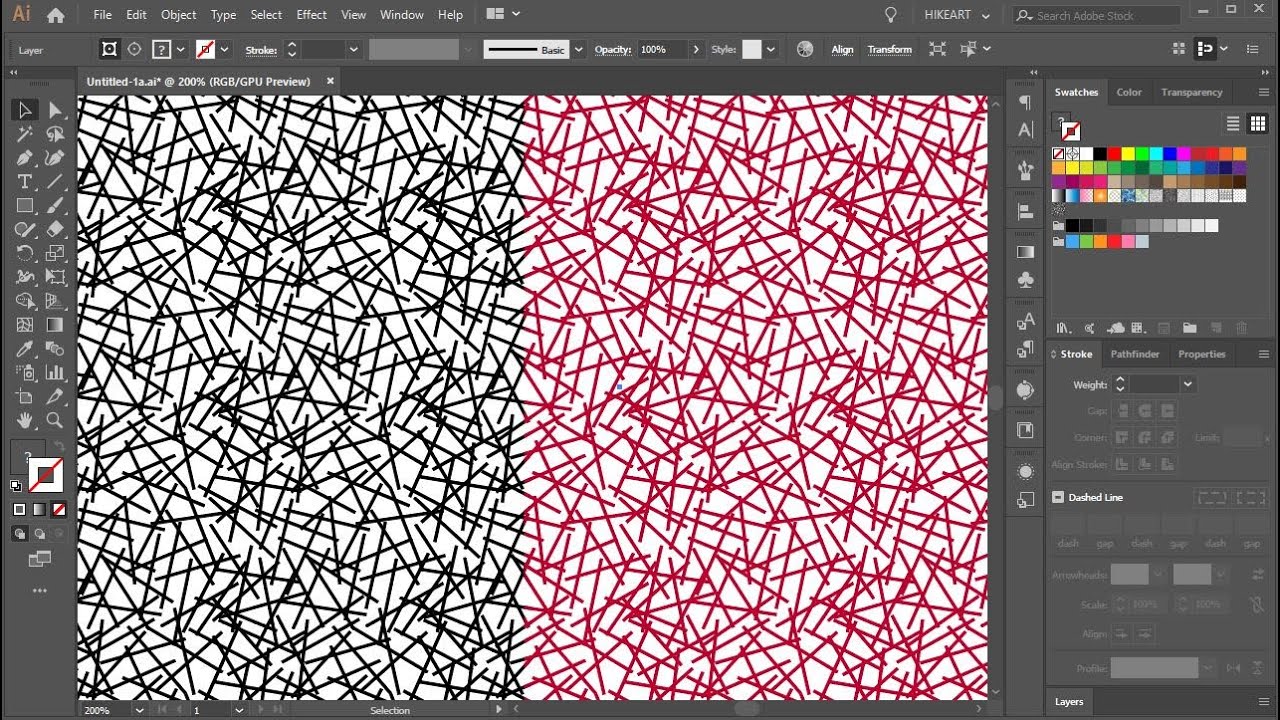Click Change Screen Mode icon
This screenshot has width=1280, height=720.
pyautogui.click(x=39, y=560)
